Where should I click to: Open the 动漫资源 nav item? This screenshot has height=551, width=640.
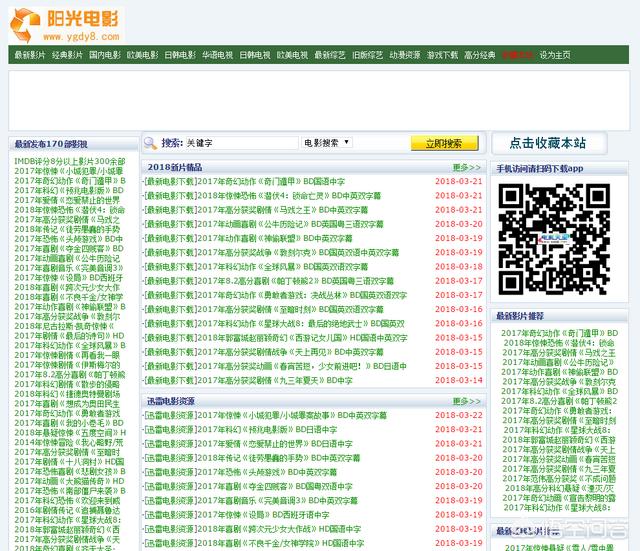[x=405, y=55]
